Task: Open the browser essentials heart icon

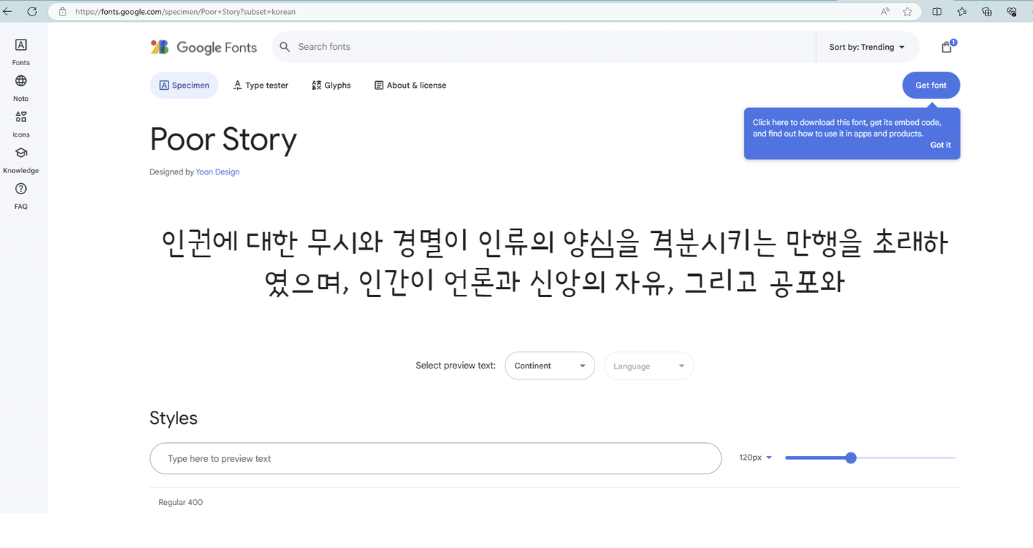Action: tap(1012, 11)
